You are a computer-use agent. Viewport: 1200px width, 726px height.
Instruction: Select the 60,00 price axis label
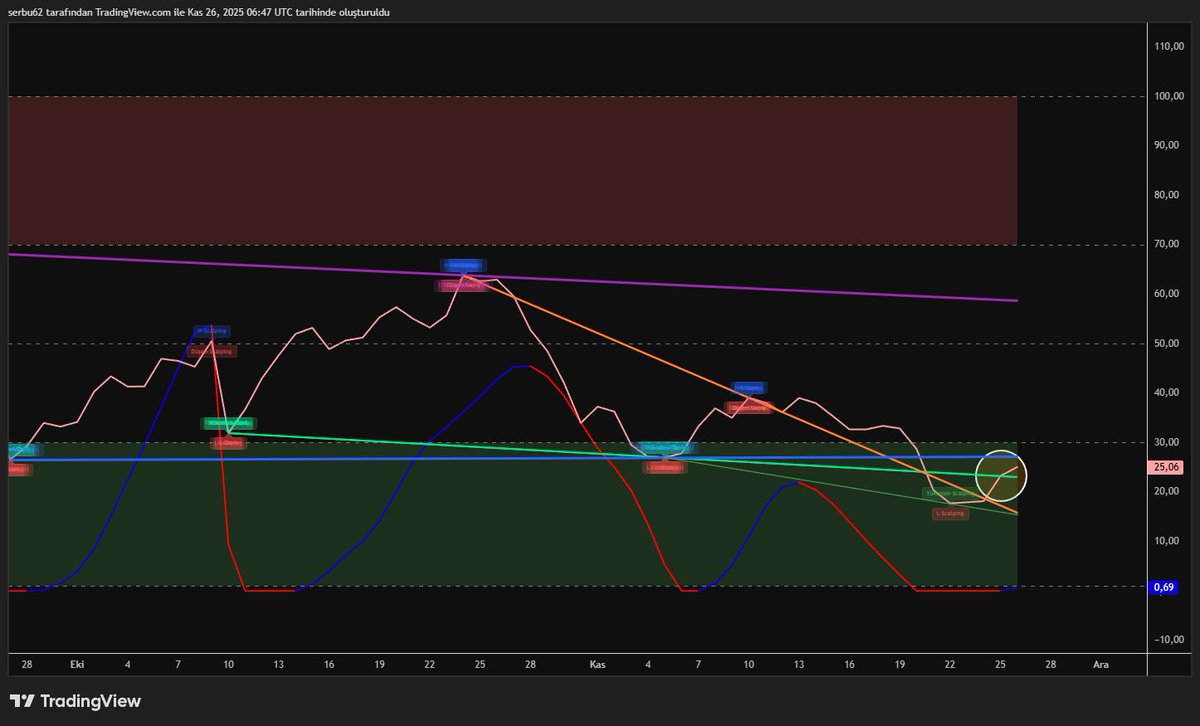click(x=1166, y=294)
